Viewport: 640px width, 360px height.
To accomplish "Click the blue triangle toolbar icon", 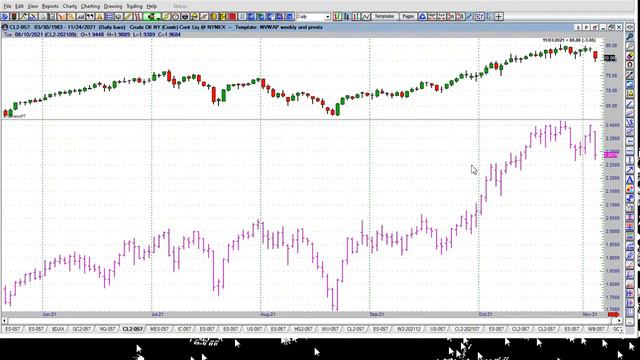I will [x=422, y=17].
